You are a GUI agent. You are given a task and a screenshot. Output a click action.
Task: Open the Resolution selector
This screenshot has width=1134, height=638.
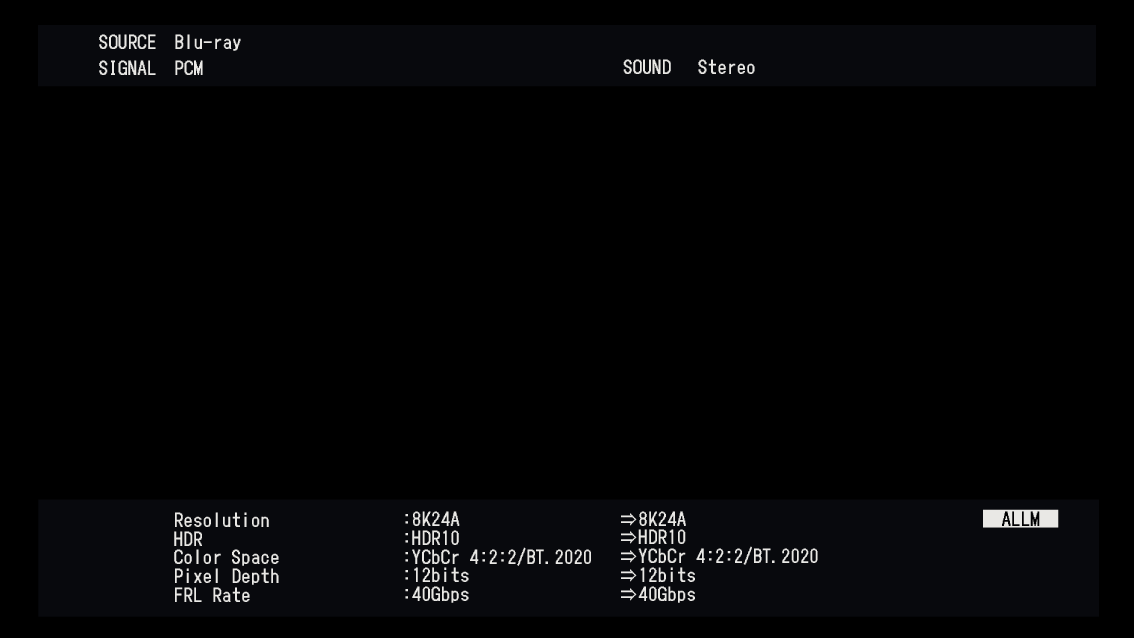[x=221, y=519]
